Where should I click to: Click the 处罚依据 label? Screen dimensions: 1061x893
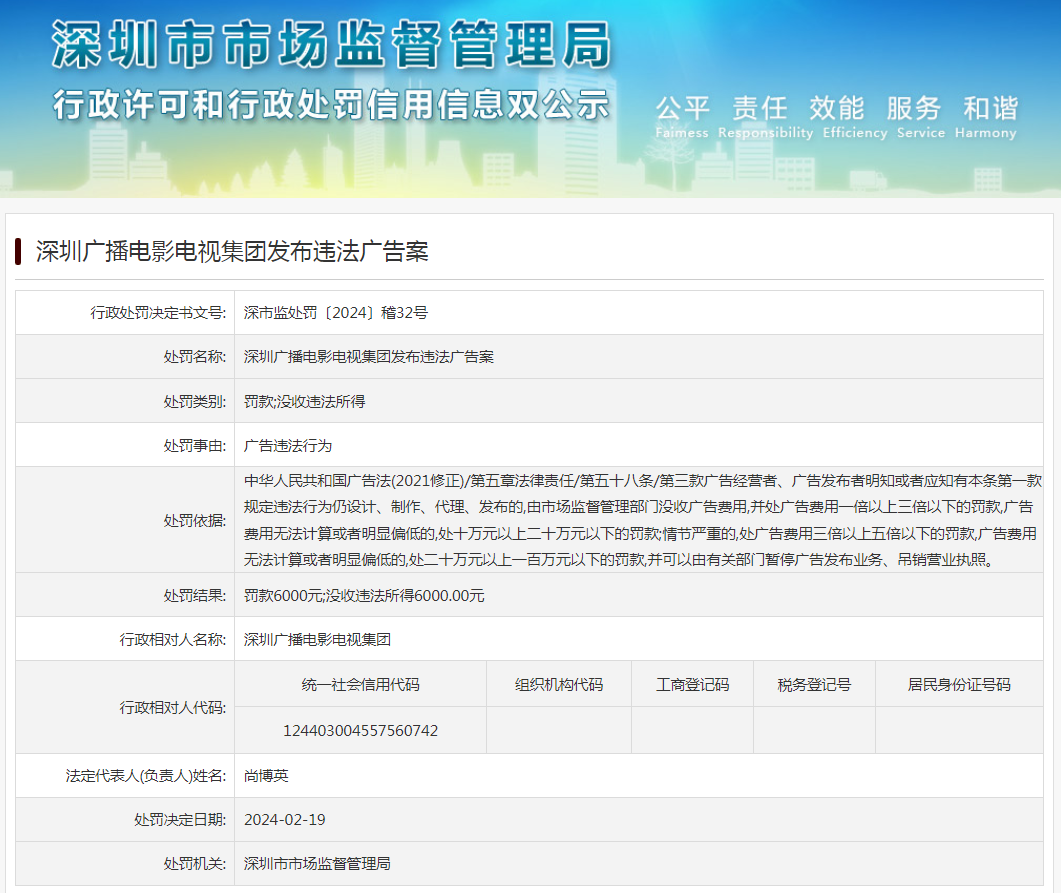[x=195, y=520]
